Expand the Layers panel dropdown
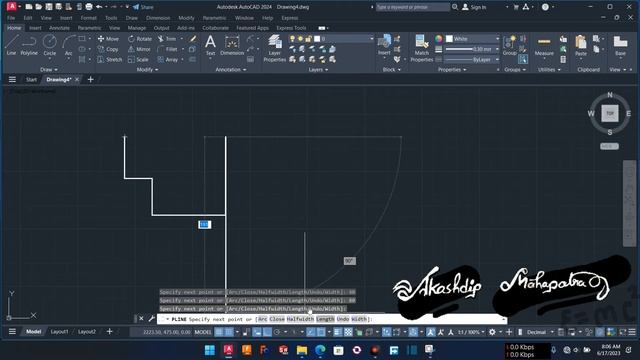 point(318,69)
